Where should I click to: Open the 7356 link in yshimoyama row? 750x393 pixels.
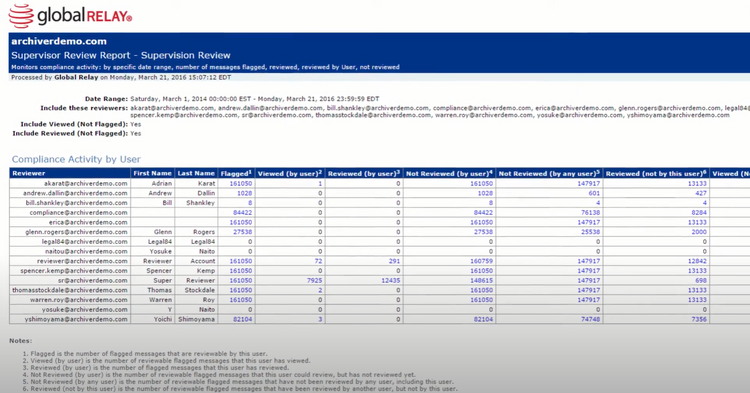pos(699,319)
